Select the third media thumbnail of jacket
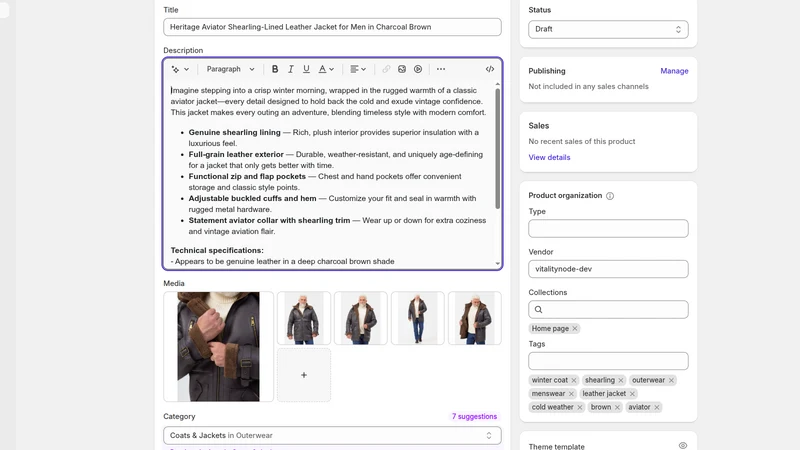Screen dimensions: 800x450 pos(361,318)
